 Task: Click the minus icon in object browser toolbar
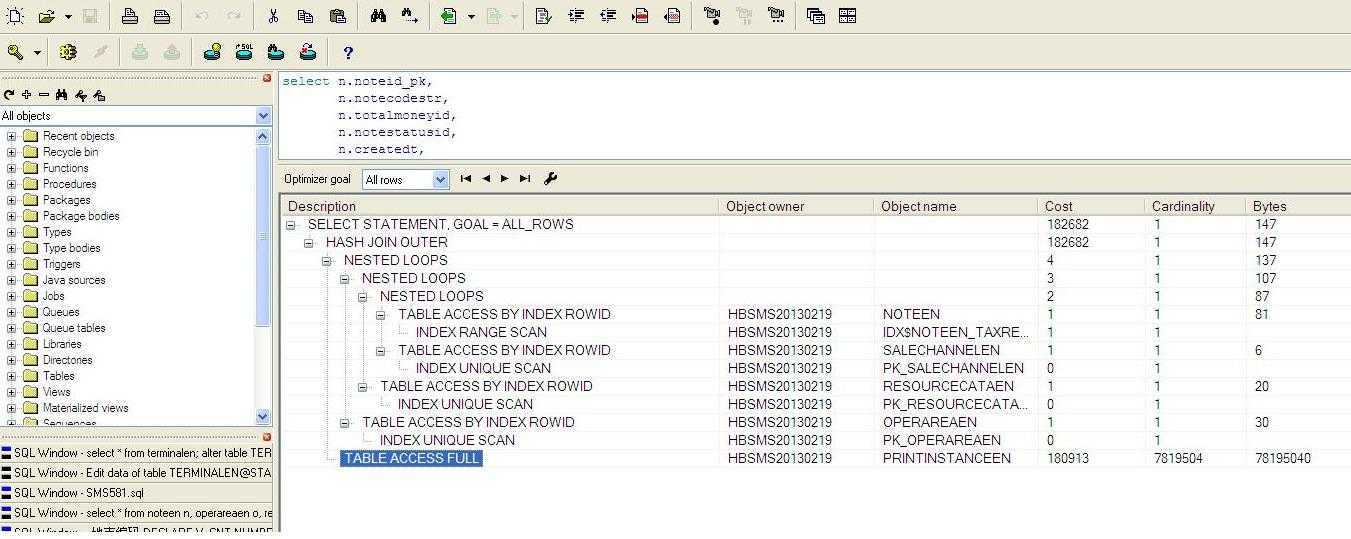(x=44, y=95)
